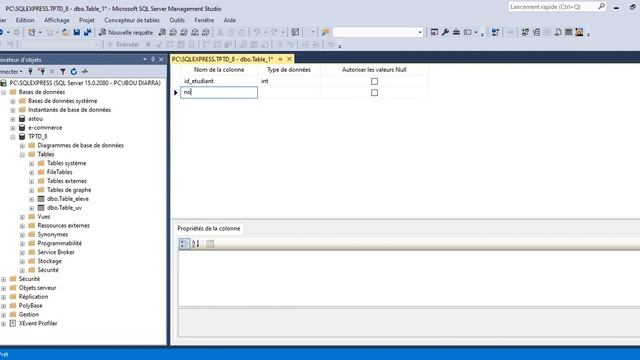Image resolution: width=640 pixels, height=360 pixels.
Task: Collapse the TPTD_8 database node
Action: click(x=13, y=137)
